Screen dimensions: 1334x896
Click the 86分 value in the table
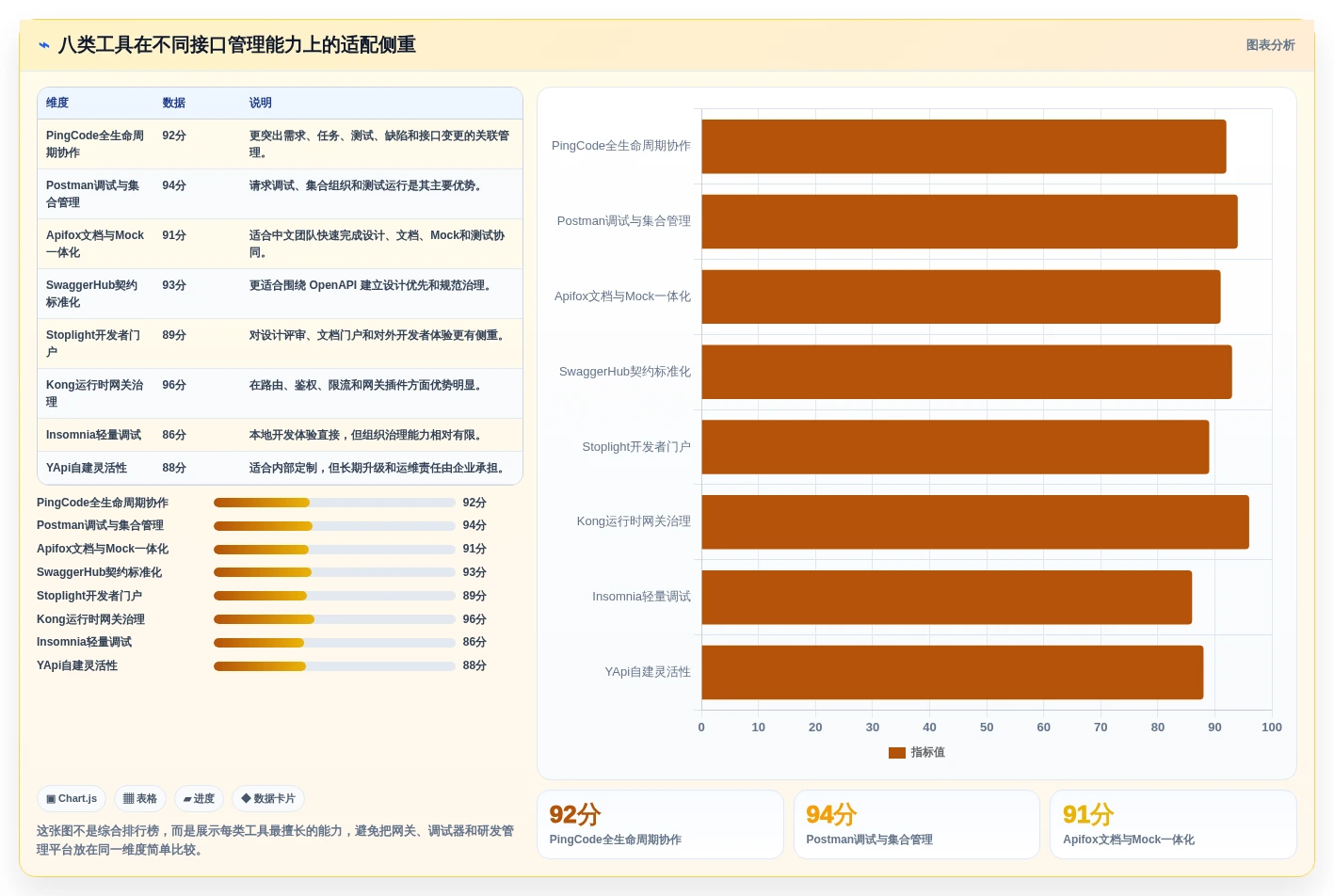pyautogui.click(x=174, y=435)
